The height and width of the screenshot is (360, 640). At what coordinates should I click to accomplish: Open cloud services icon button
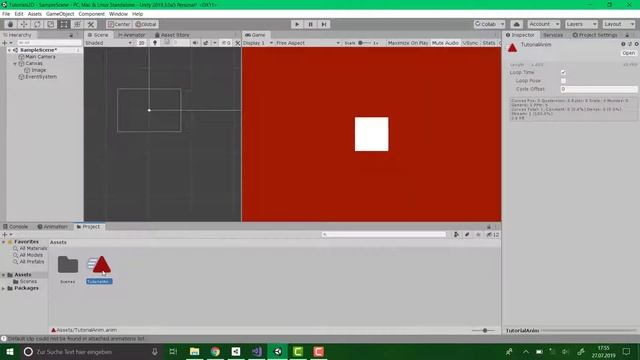pos(516,24)
